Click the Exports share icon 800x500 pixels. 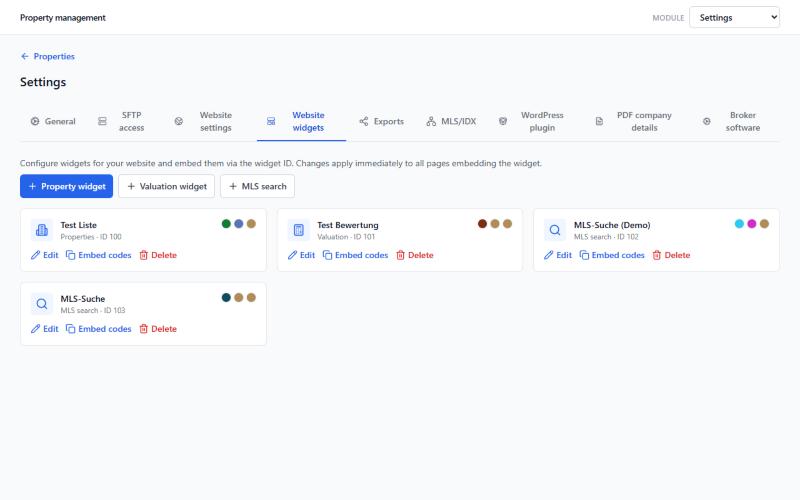pos(364,121)
